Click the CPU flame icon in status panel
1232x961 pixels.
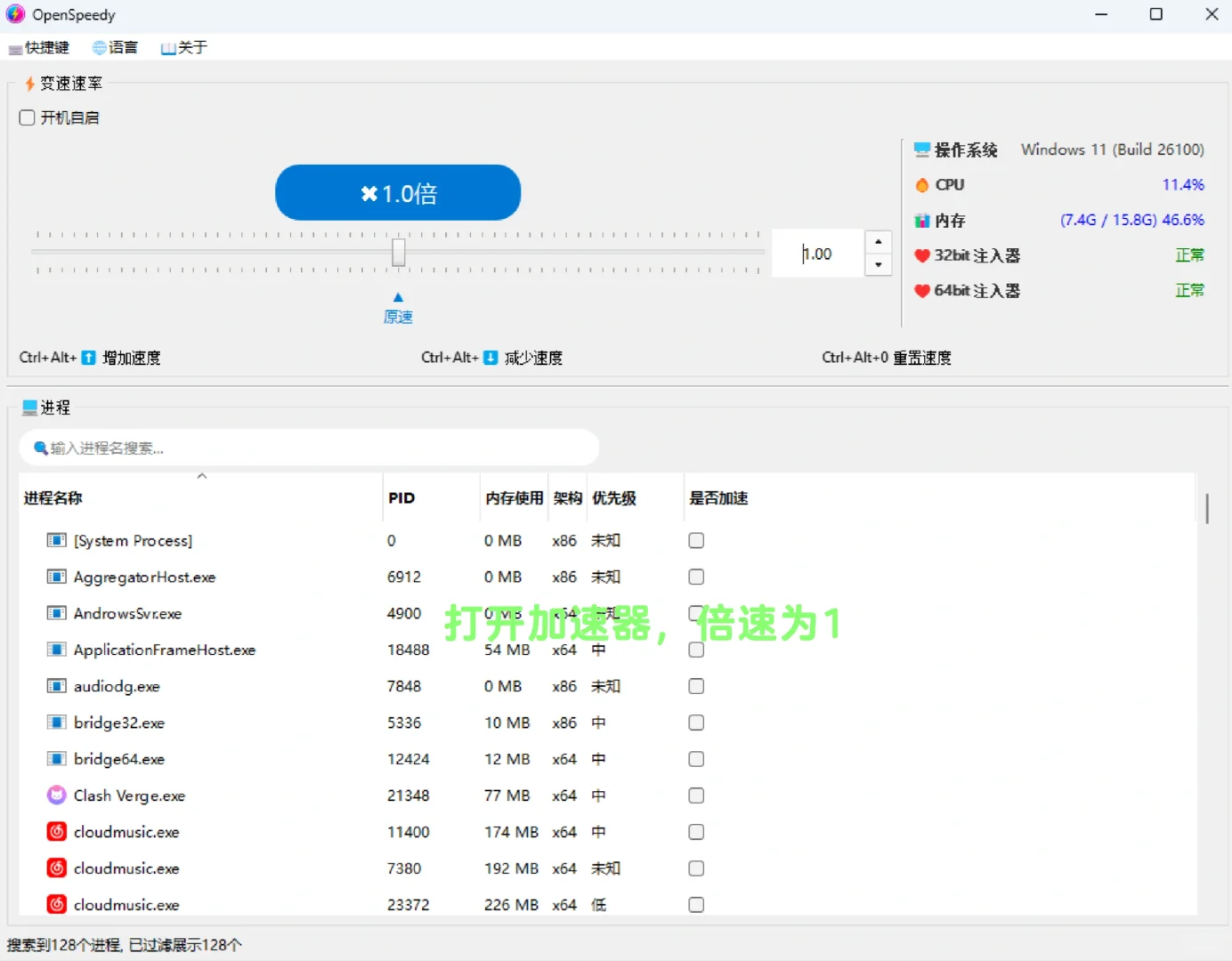pos(922,184)
